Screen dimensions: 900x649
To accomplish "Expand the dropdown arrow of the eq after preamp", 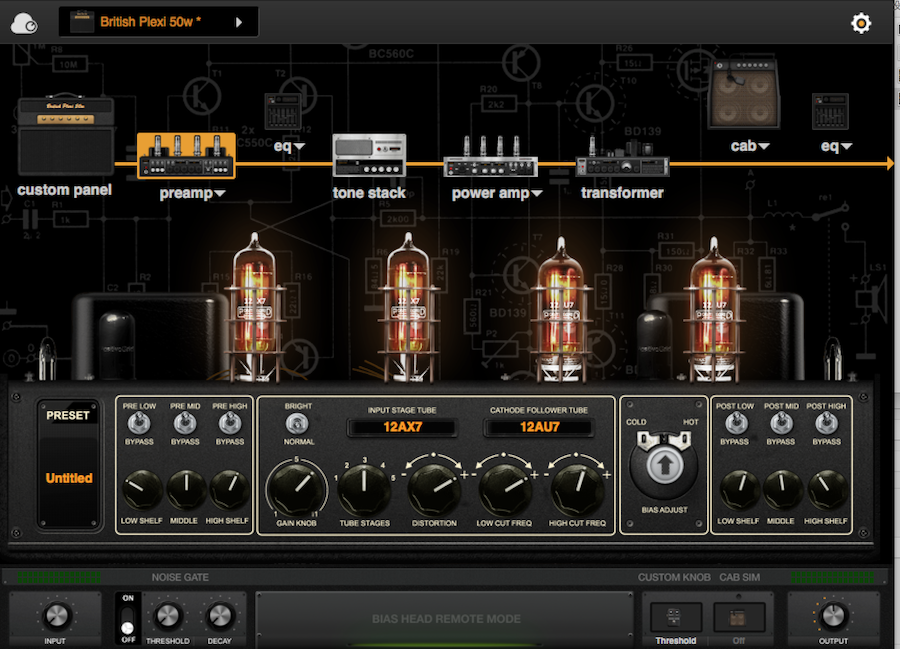I will (298, 146).
